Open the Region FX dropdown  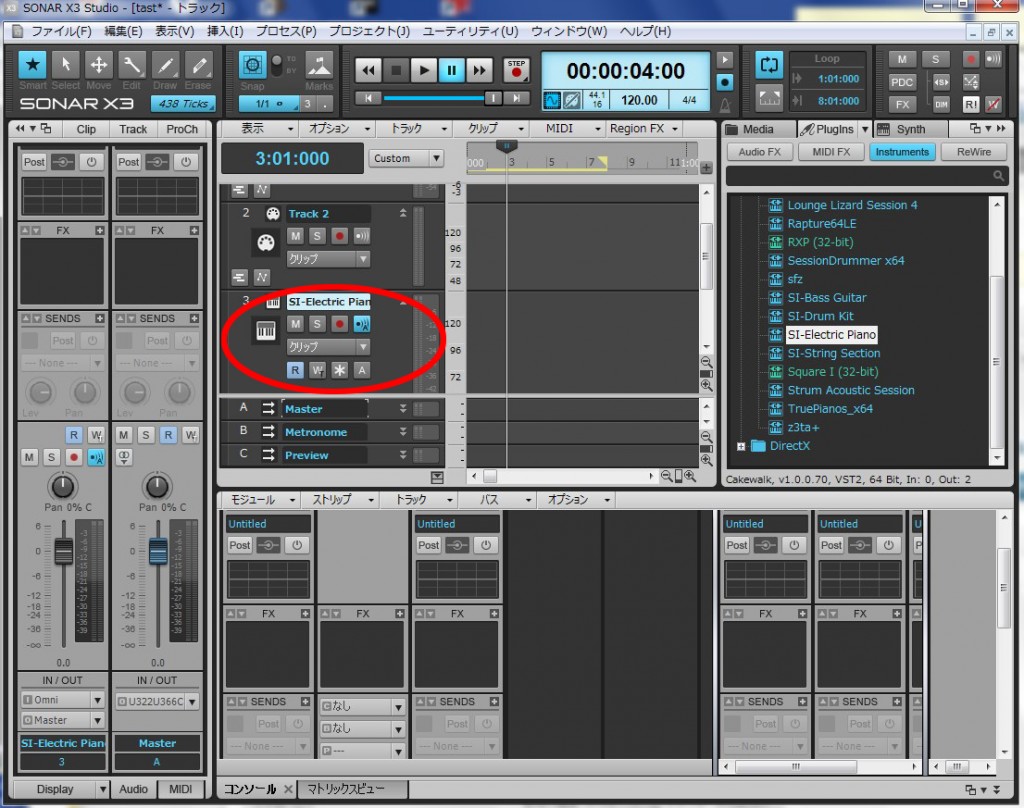click(x=644, y=129)
